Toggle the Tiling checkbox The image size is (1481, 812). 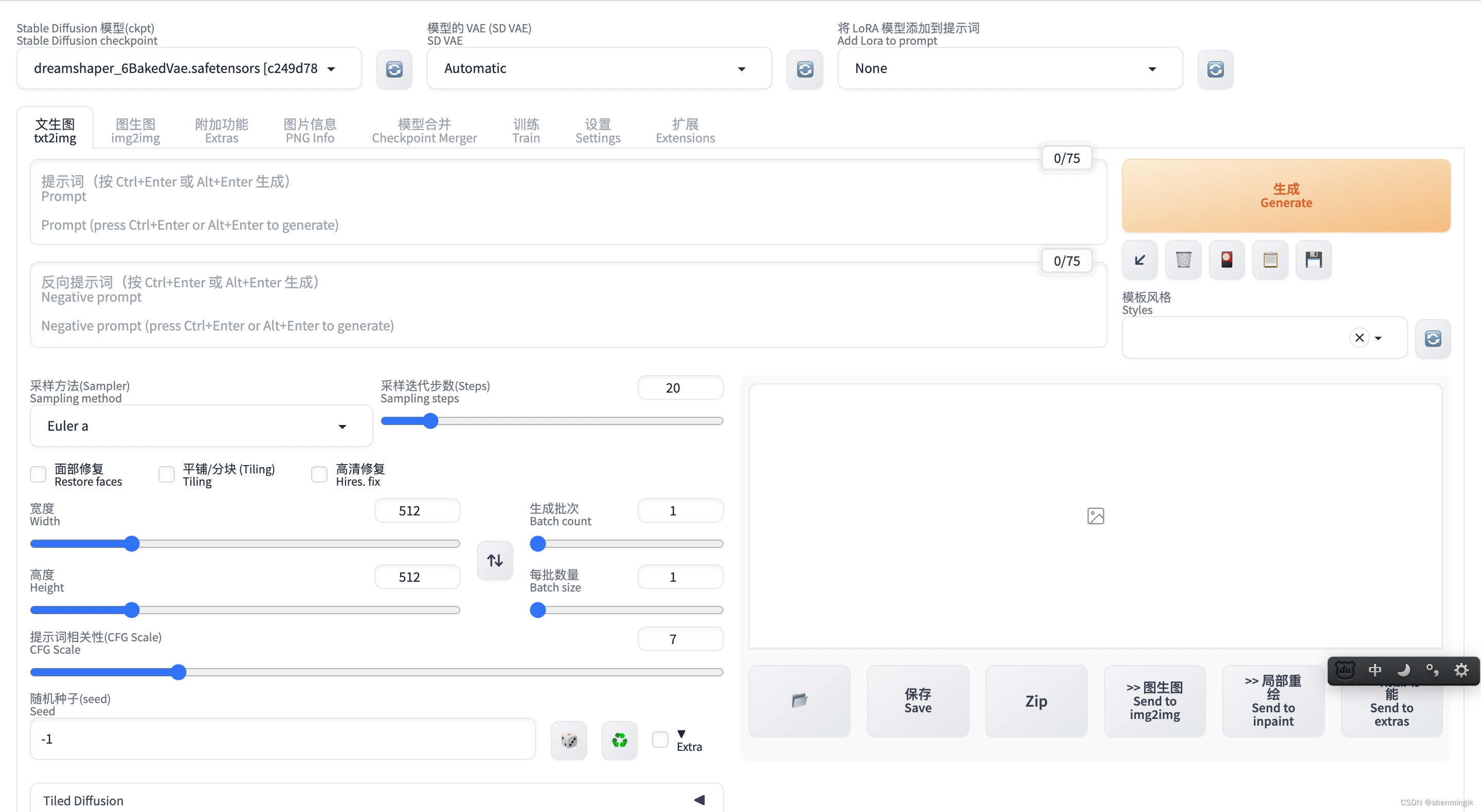point(166,475)
